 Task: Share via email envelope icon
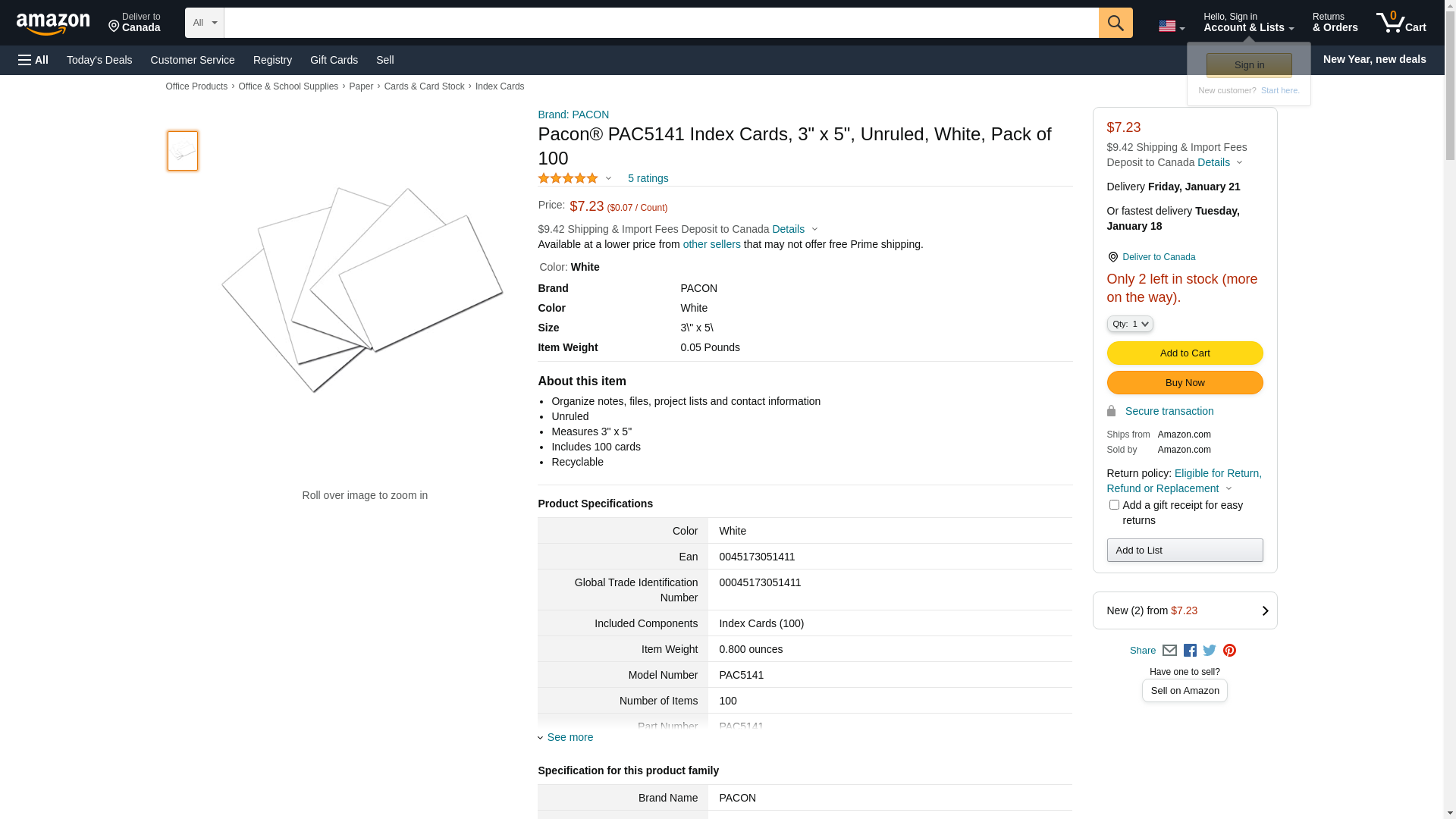pyautogui.click(x=1169, y=651)
